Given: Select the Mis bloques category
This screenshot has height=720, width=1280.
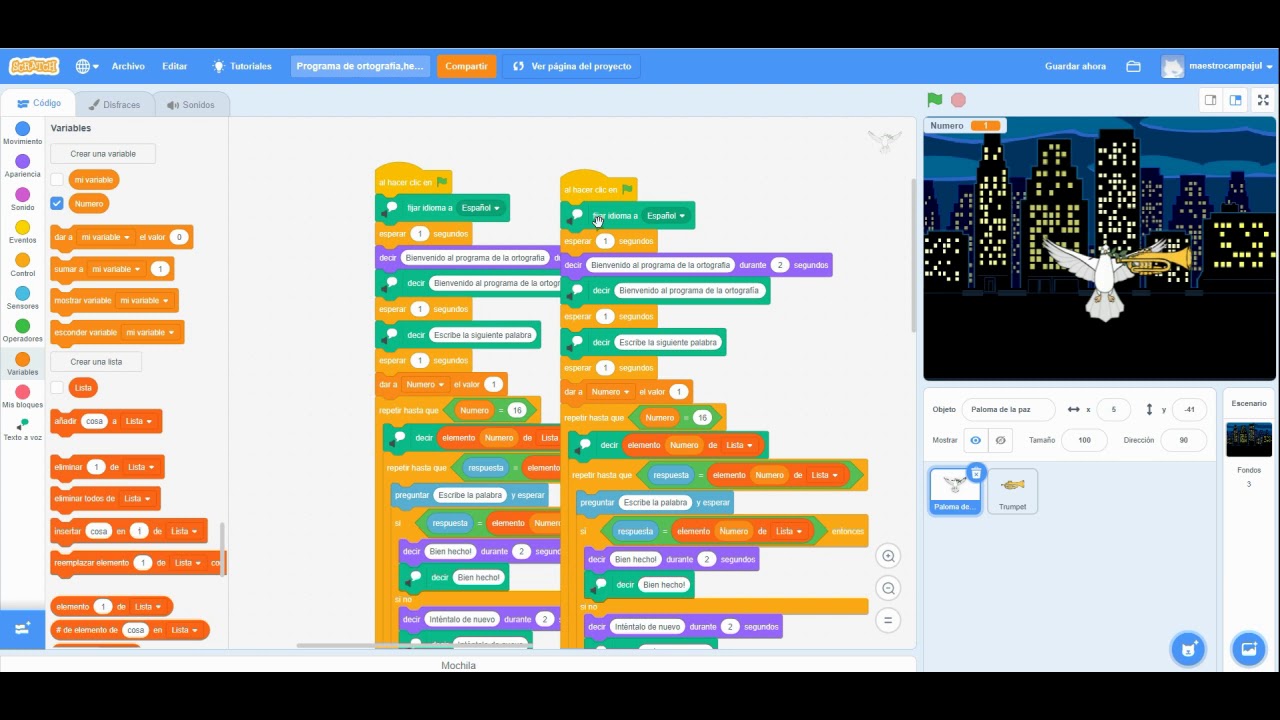Looking at the screenshot, I should (x=22, y=397).
